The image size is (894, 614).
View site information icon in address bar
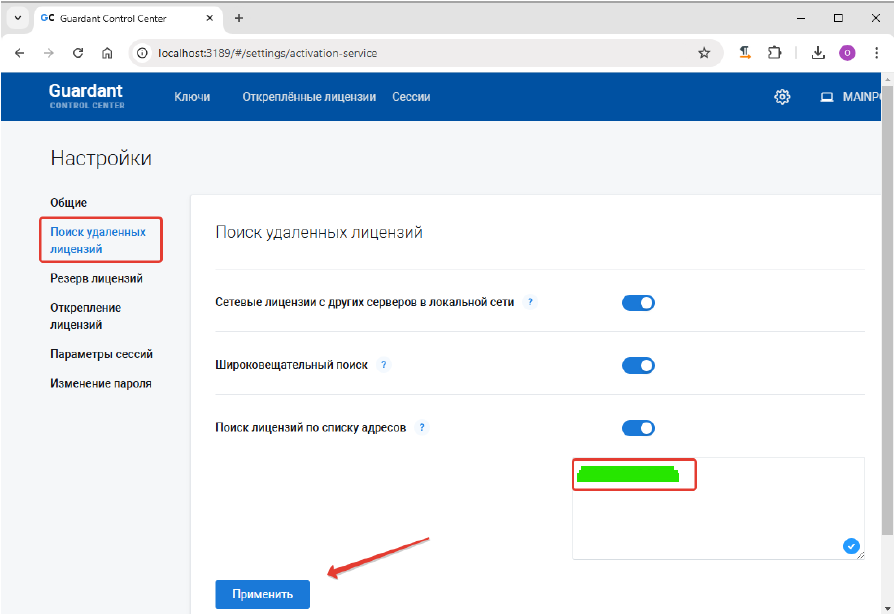coord(142,53)
